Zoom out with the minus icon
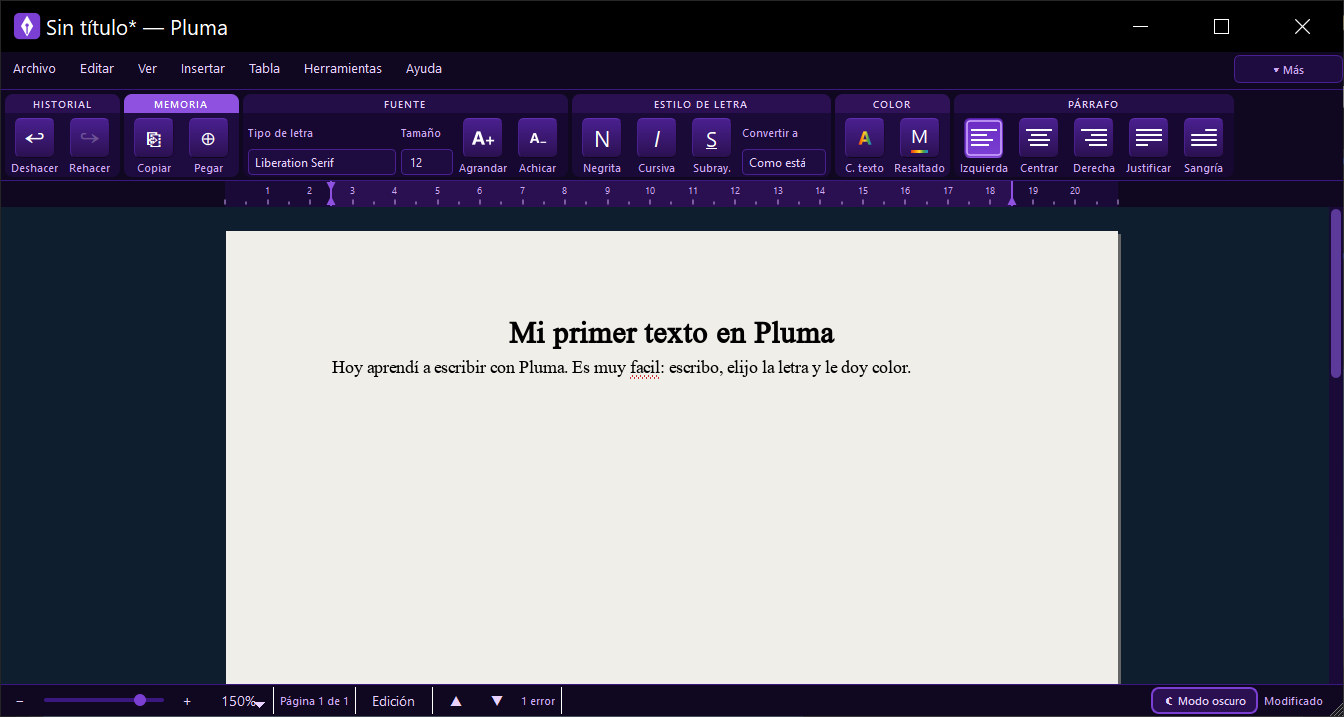Viewport: 1344px width, 717px height. pos(20,701)
